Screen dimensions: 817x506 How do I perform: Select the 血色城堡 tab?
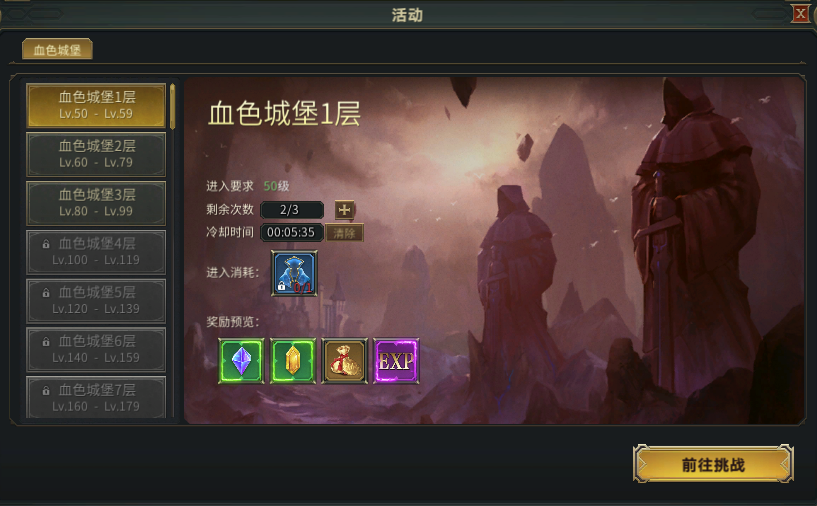pyautogui.click(x=57, y=50)
